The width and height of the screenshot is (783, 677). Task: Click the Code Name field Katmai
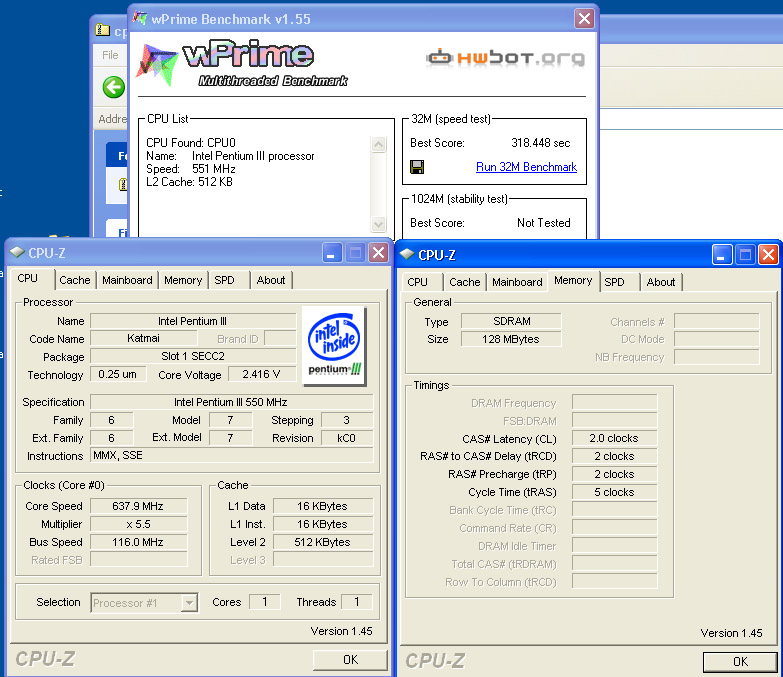[x=143, y=338]
